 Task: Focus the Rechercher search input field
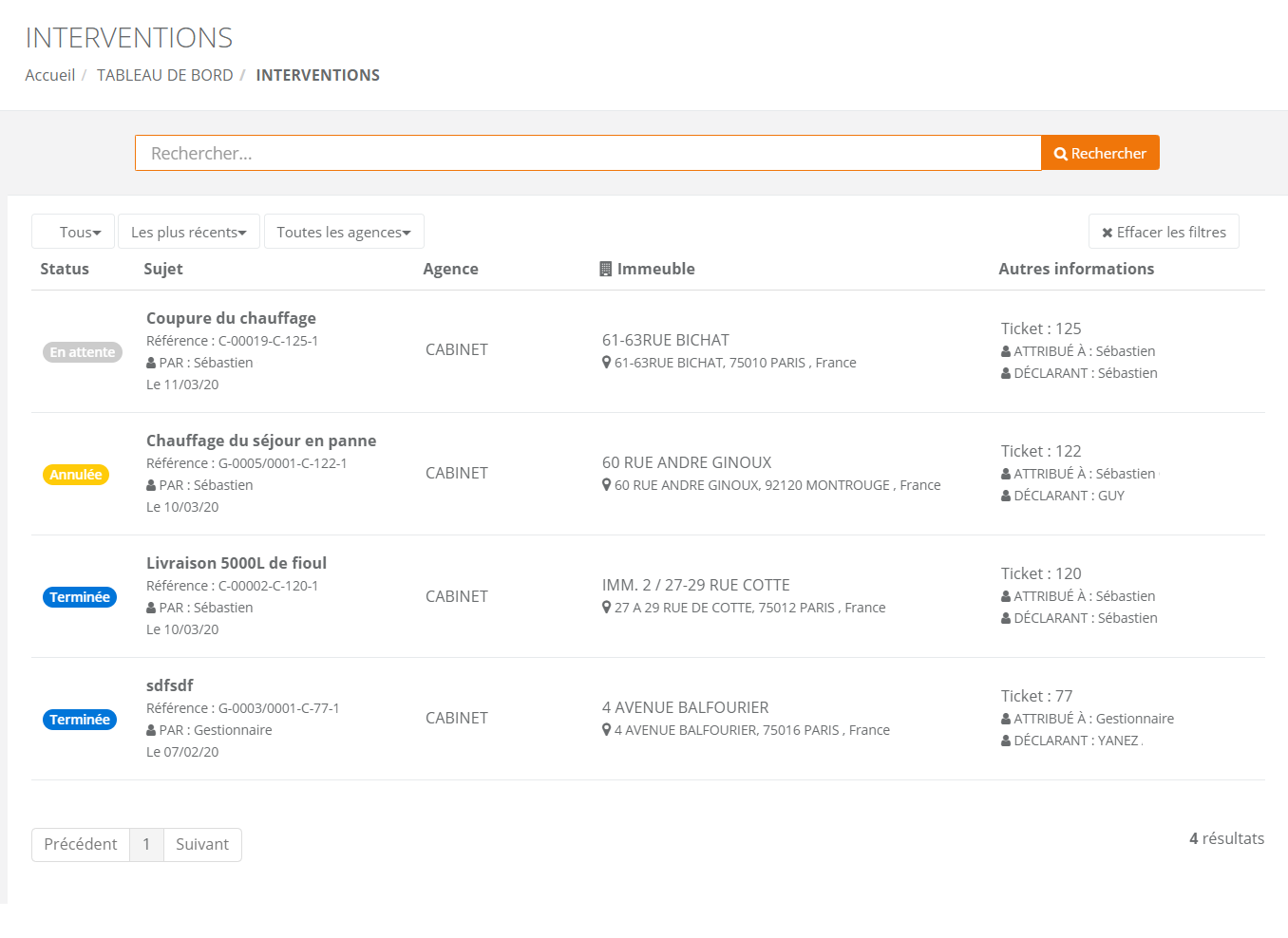[x=588, y=153]
